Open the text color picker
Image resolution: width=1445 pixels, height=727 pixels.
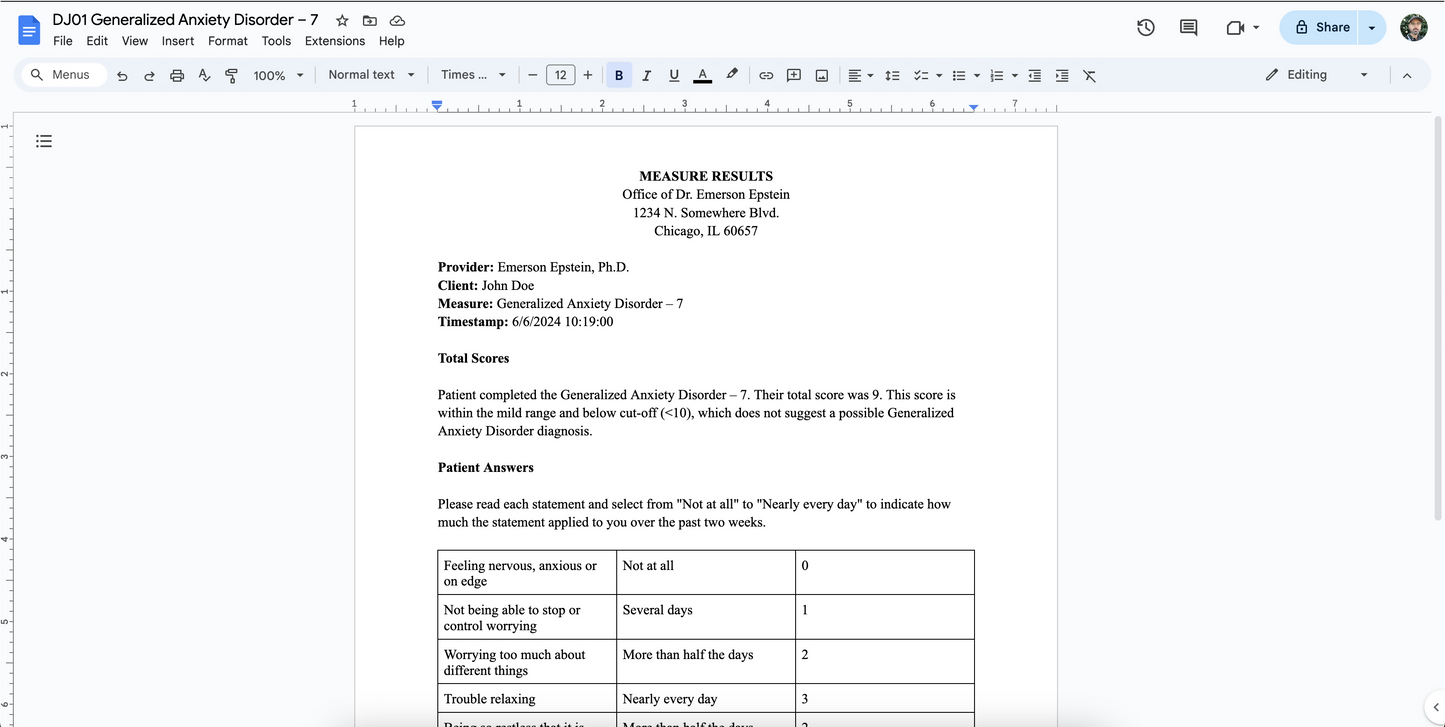pos(702,75)
